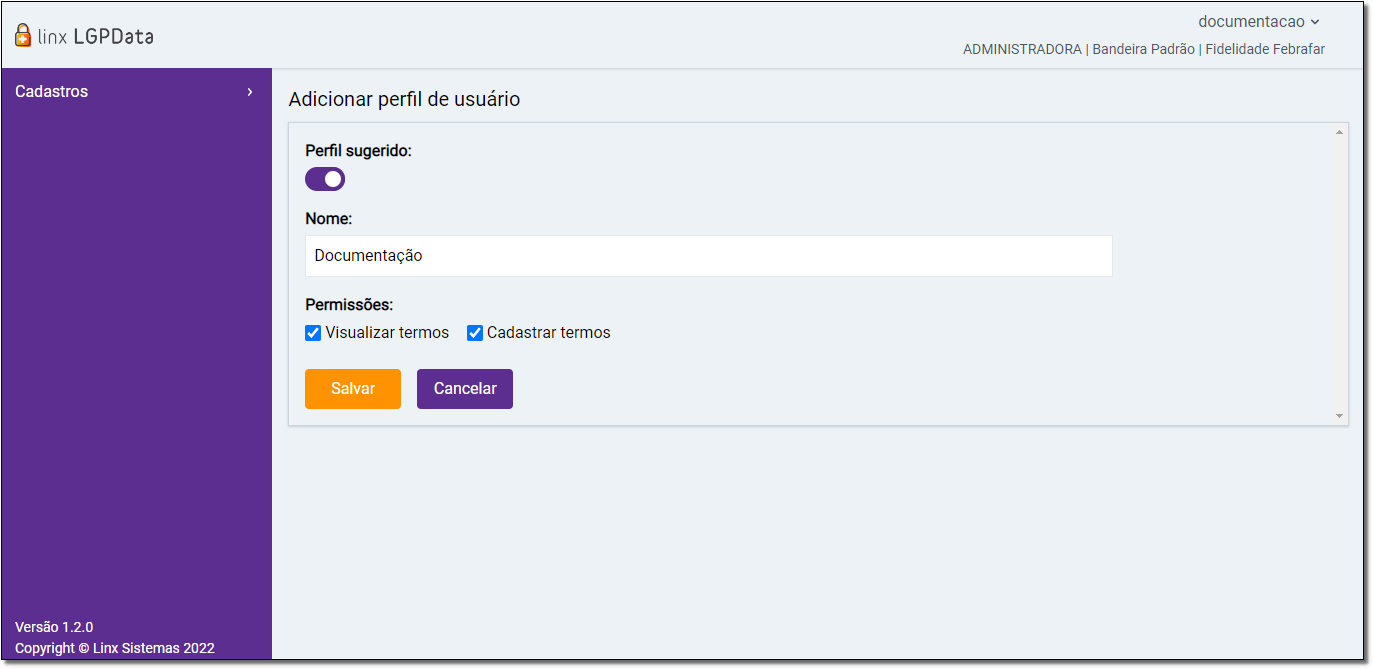Toggle off the Perfil sugerido switch
Image resolution: width=1373 pixels, height=669 pixels.
(x=325, y=179)
